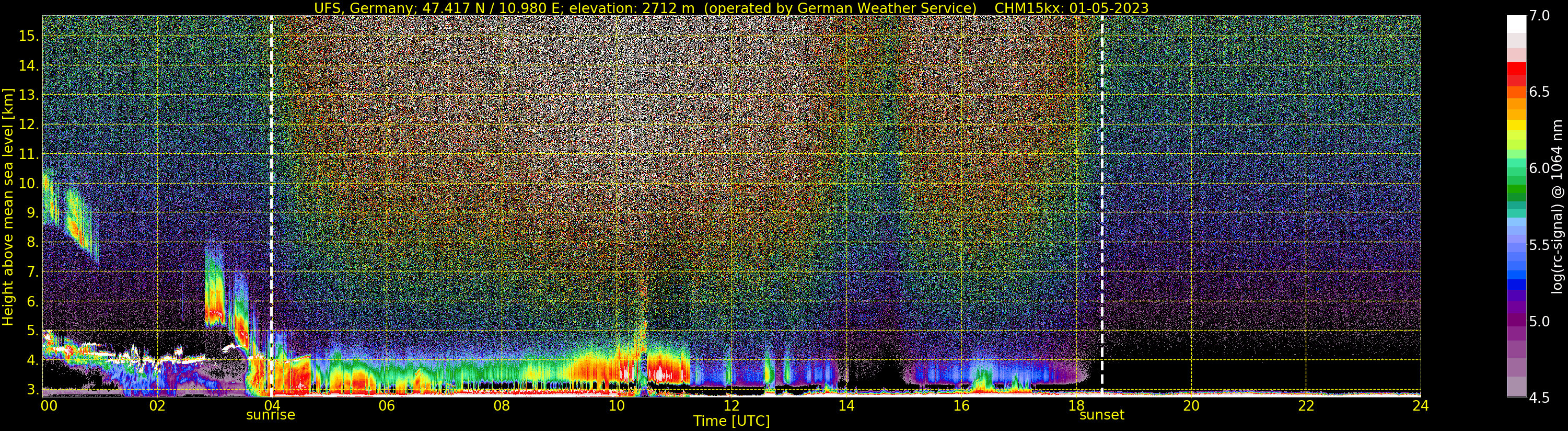Viewport: 1568px width, 431px height.
Task: Click the 14 time axis tick label
Action: pyautogui.click(x=846, y=405)
